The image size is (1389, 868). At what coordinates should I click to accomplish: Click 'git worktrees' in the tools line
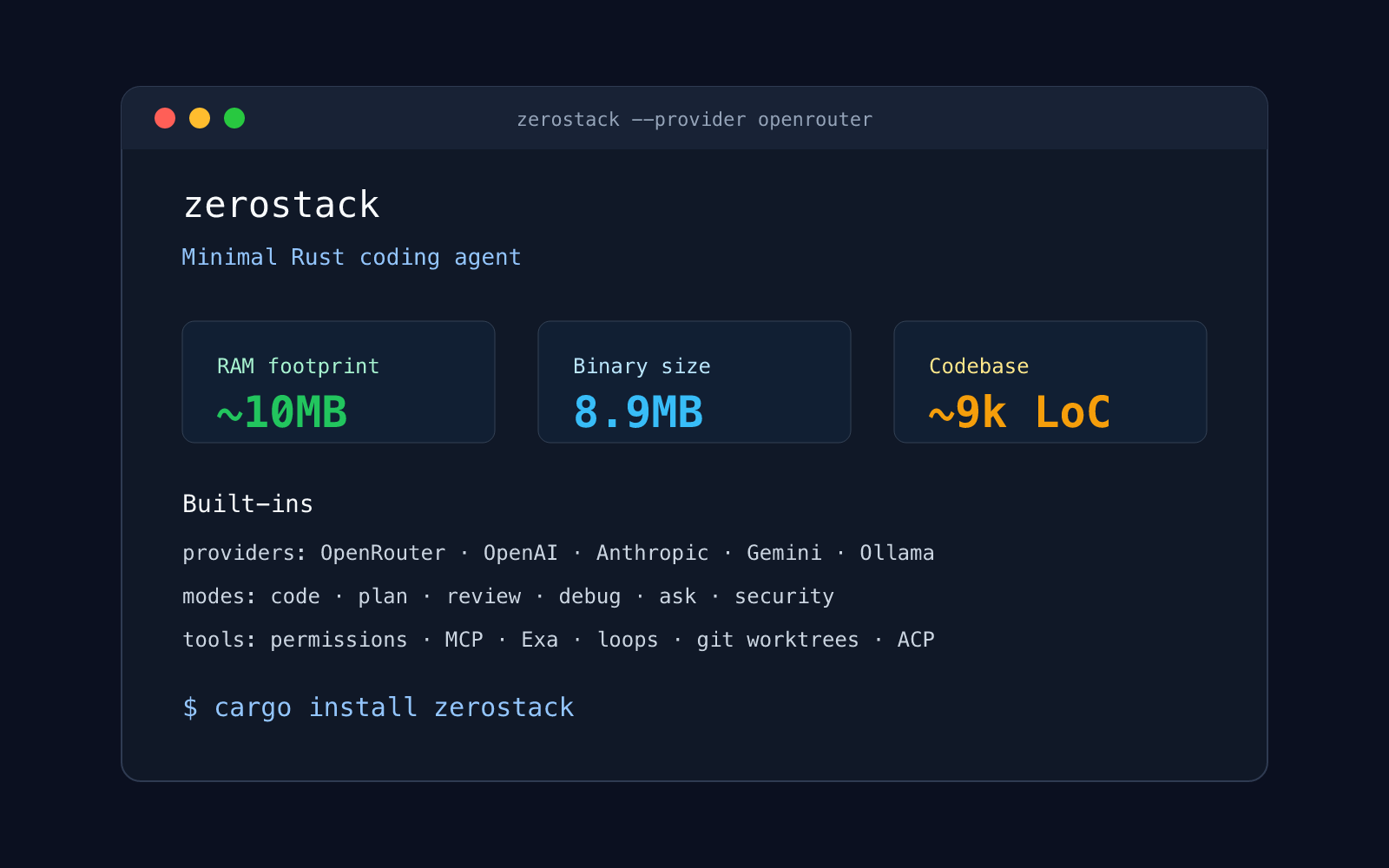coord(778,641)
